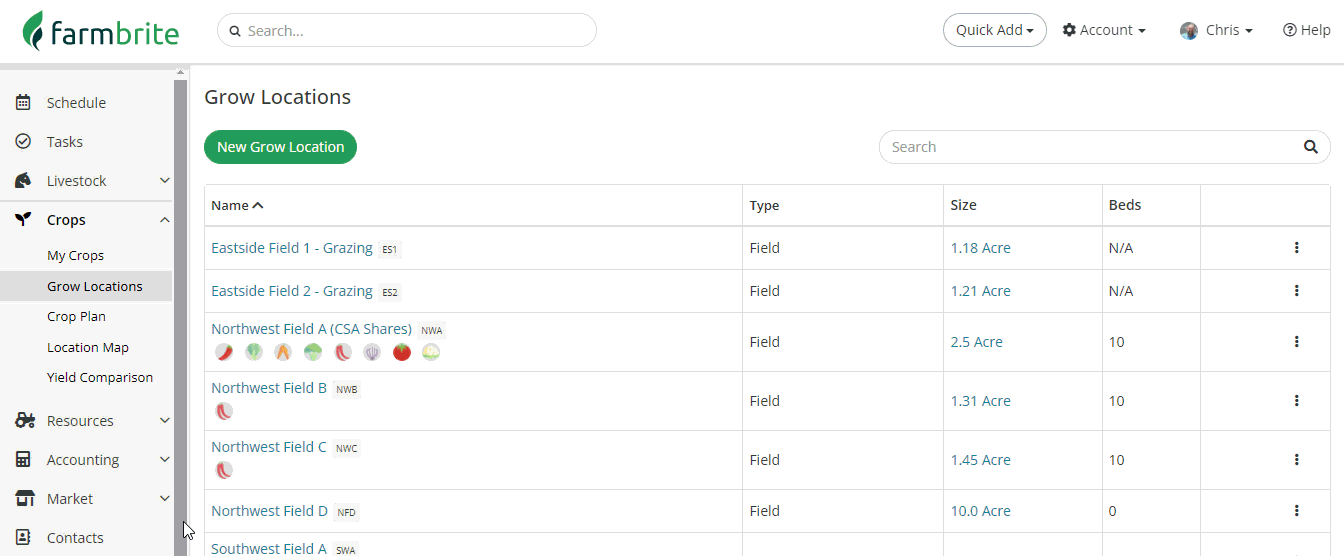
Task: Click the New Grow Location button
Action: (x=280, y=147)
